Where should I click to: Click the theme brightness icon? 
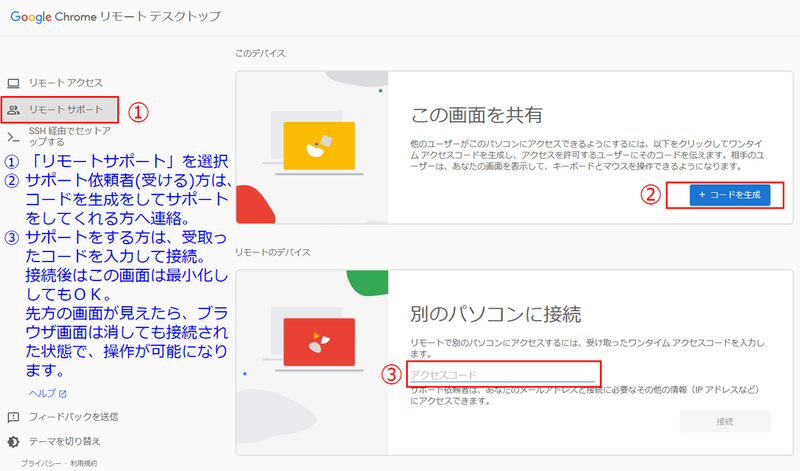(13, 442)
